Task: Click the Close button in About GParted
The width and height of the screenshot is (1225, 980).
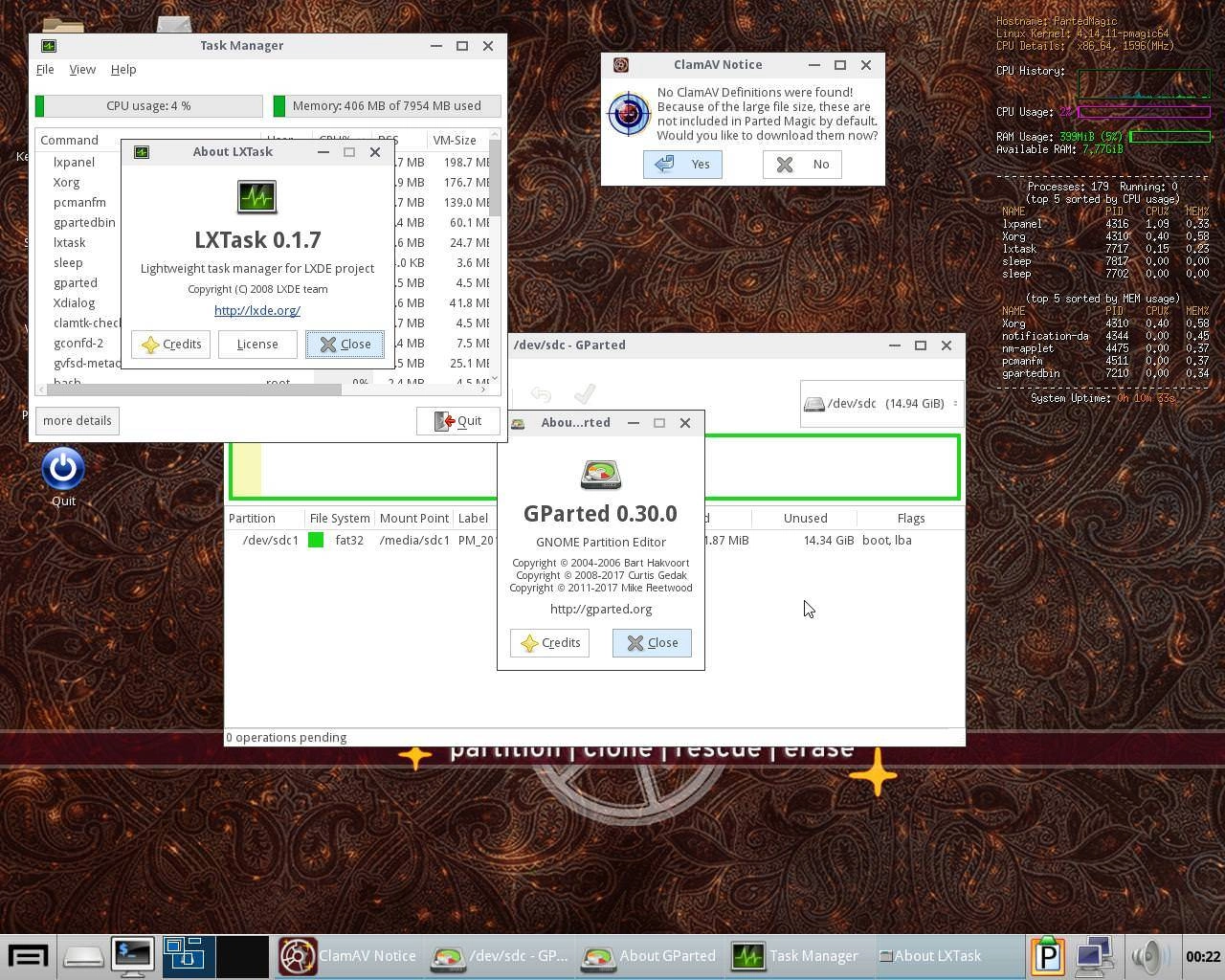Action: pyautogui.click(x=652, y=643)
